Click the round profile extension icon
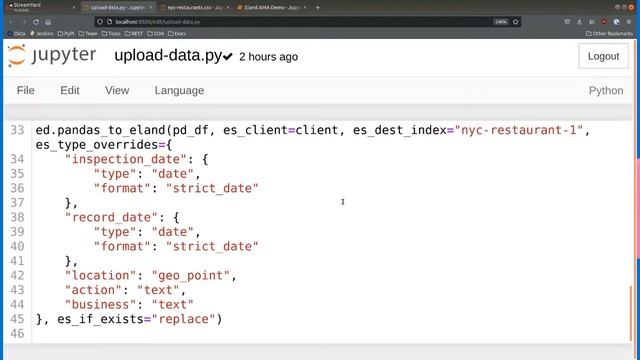 tap(616, 22)
